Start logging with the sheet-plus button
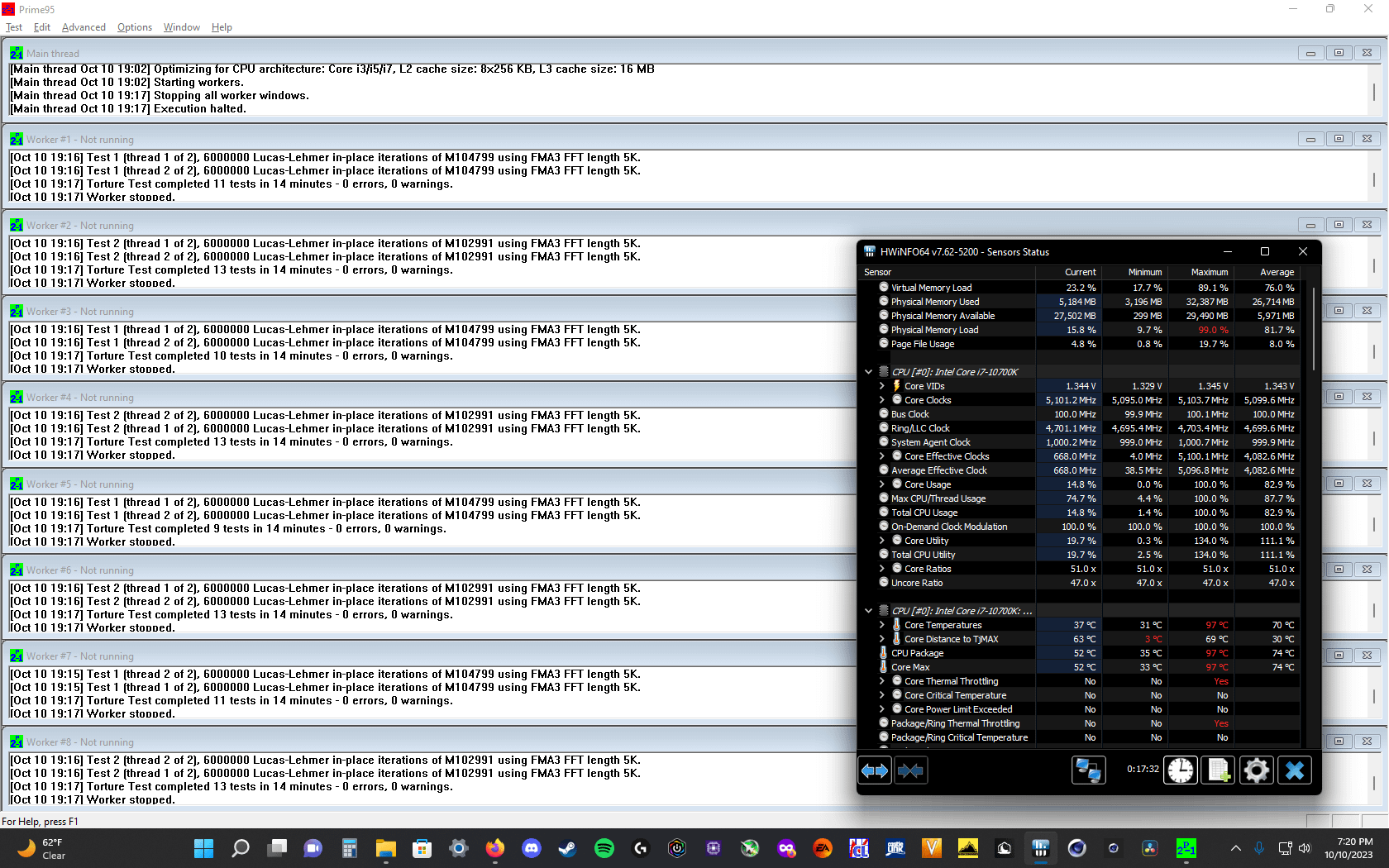This screenshot has height=868, width=1389. (1219, 770)
